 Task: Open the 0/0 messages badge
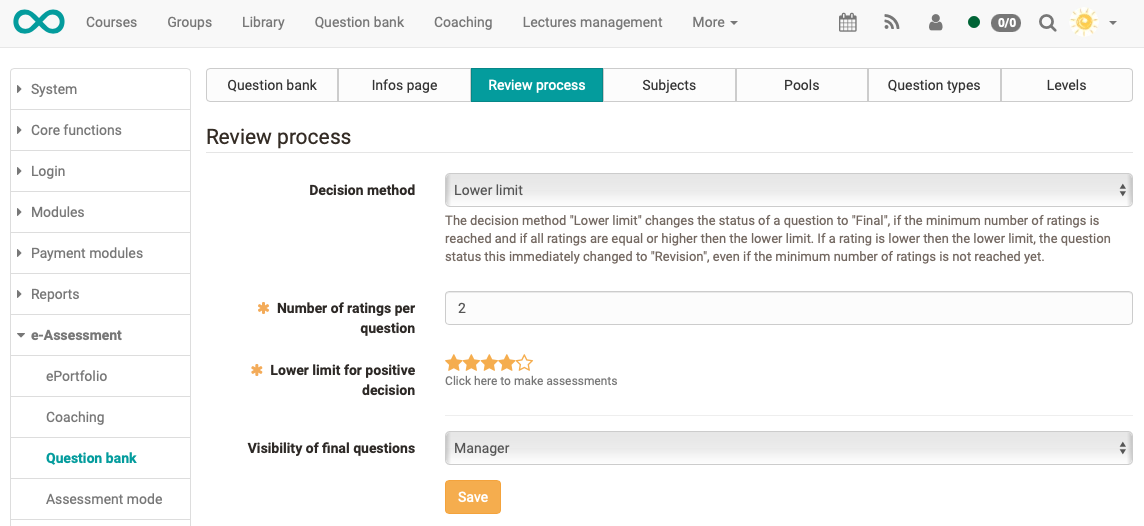[x=1005, y=23]
